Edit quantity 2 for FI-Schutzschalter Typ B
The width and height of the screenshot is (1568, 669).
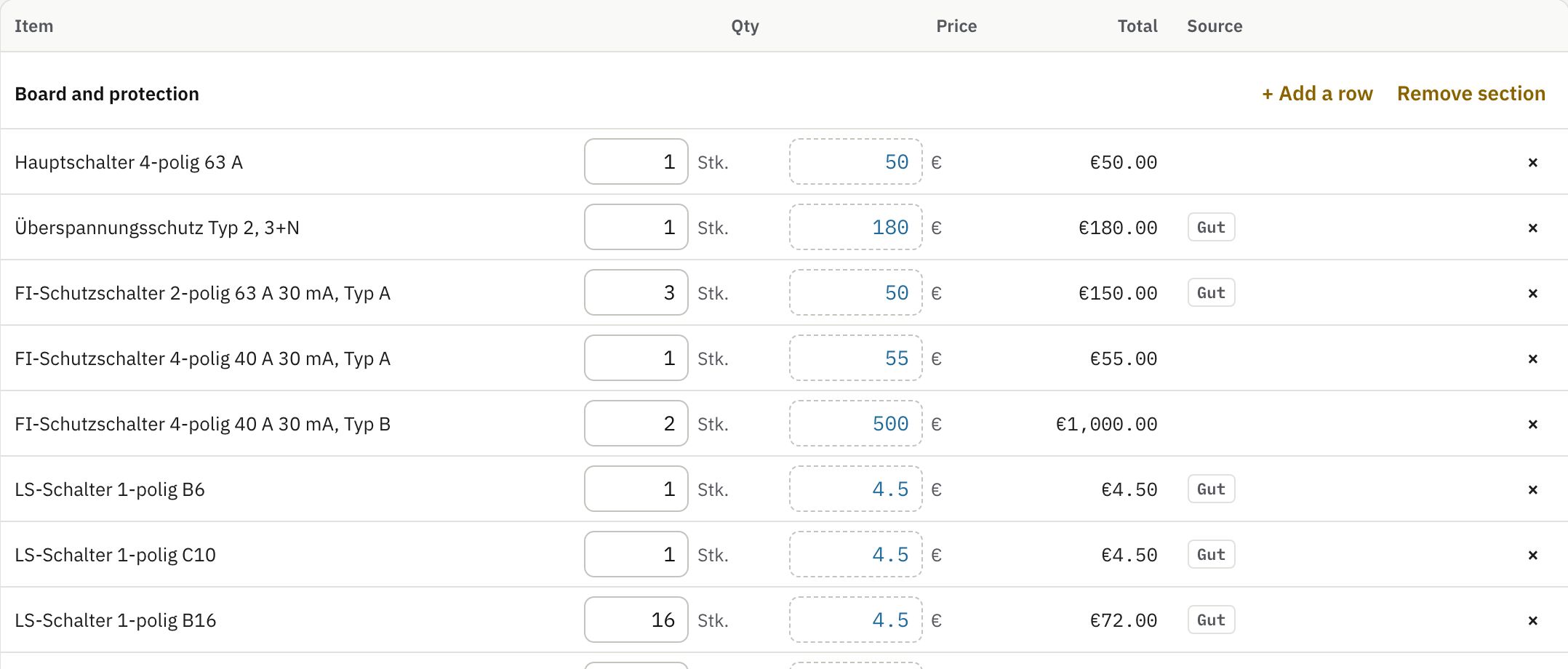636,423
